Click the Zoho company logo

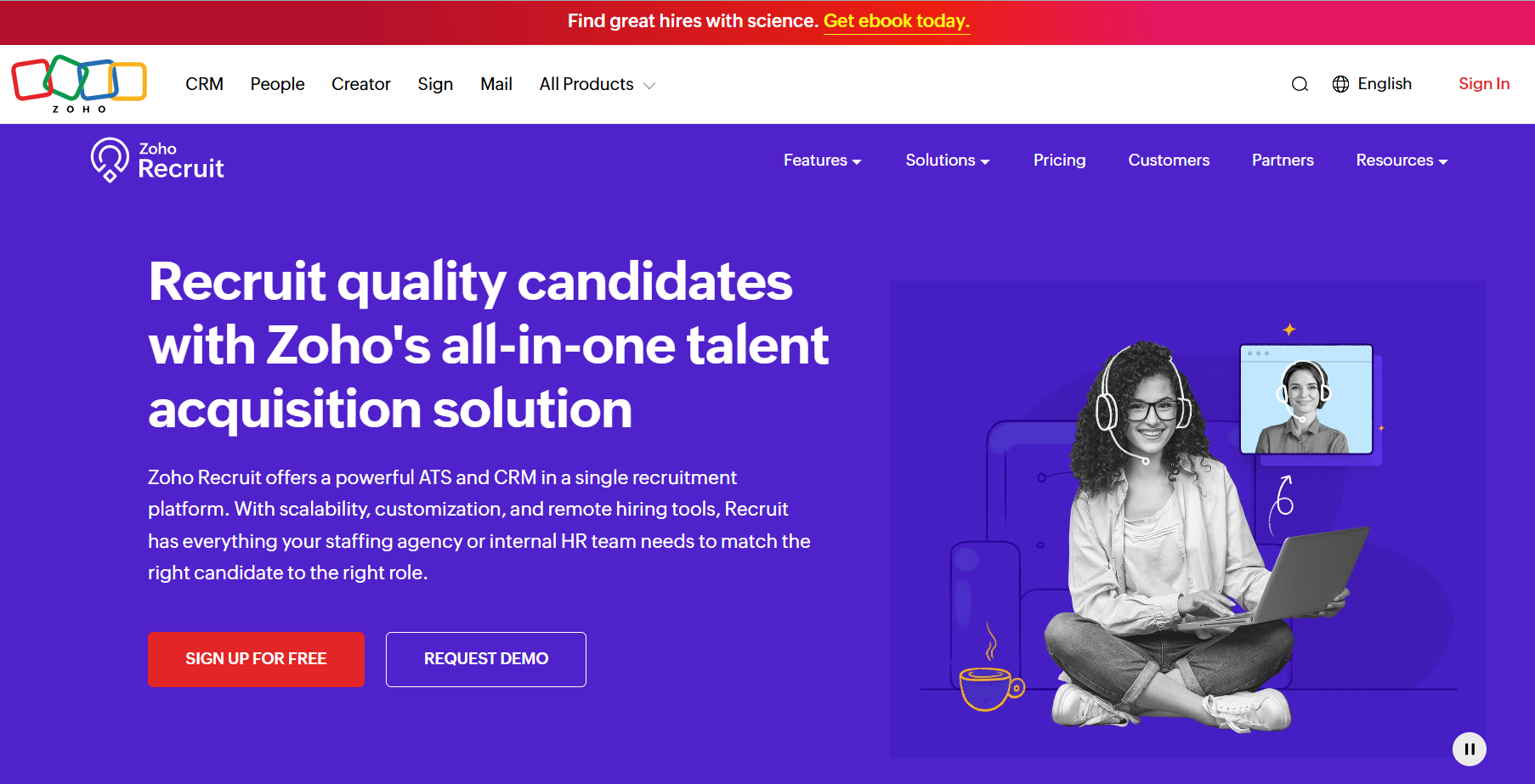tap(79, 82)
